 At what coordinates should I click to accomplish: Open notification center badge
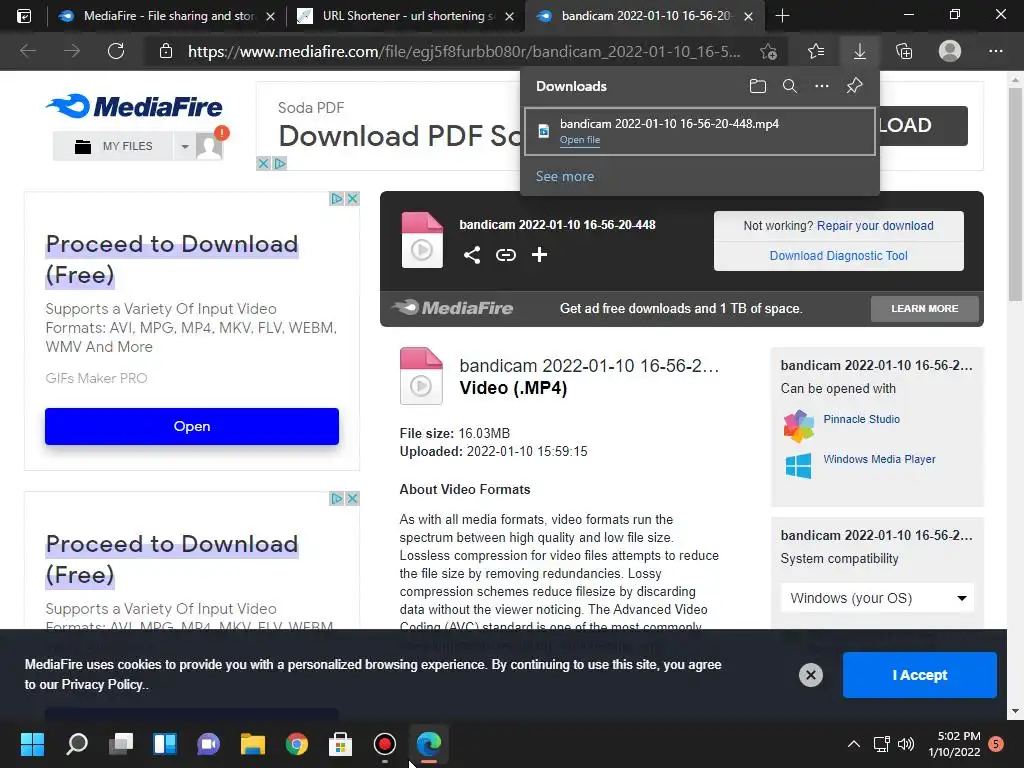pyautogui.click(x=996, y=744)
